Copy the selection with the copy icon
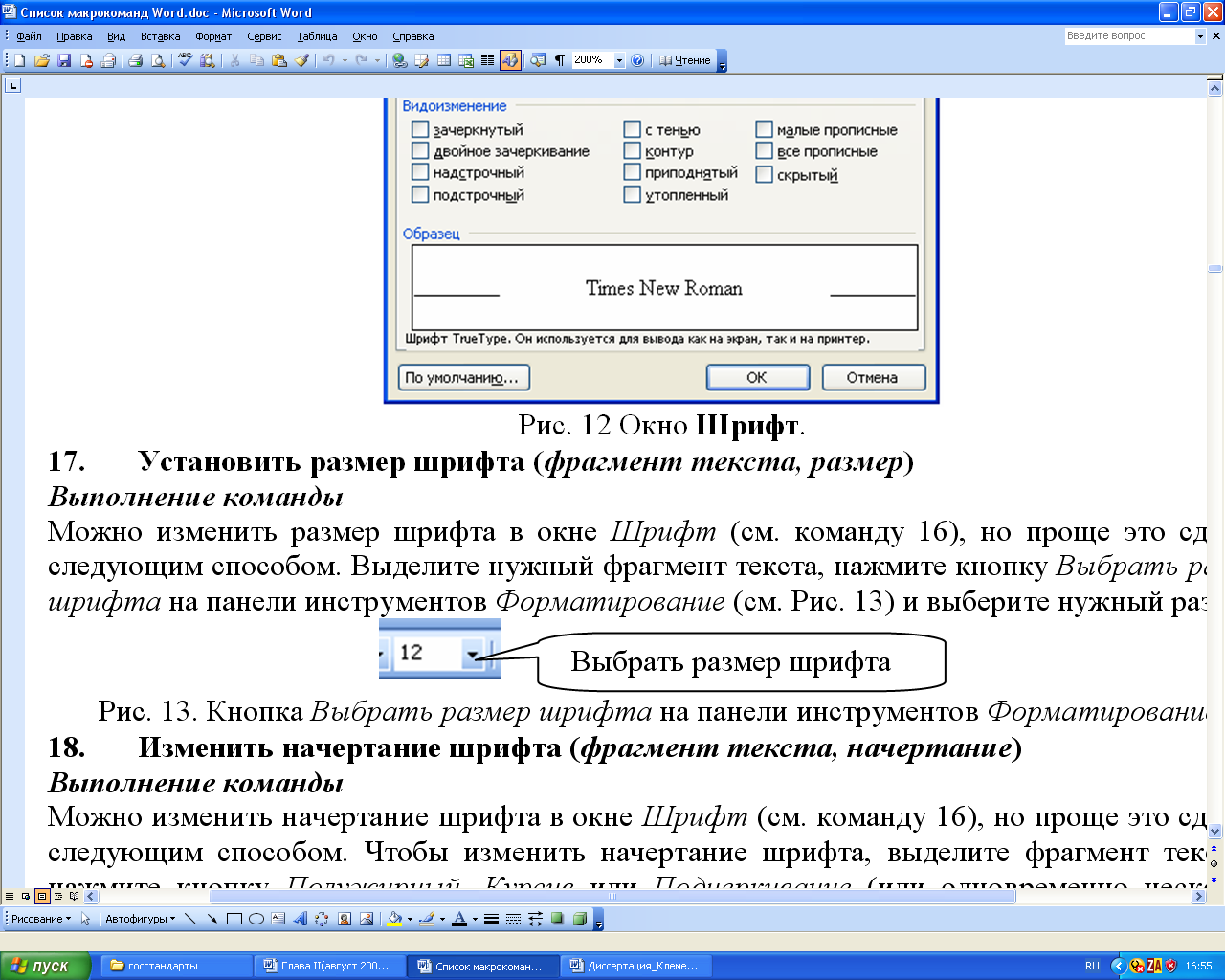 256,60
